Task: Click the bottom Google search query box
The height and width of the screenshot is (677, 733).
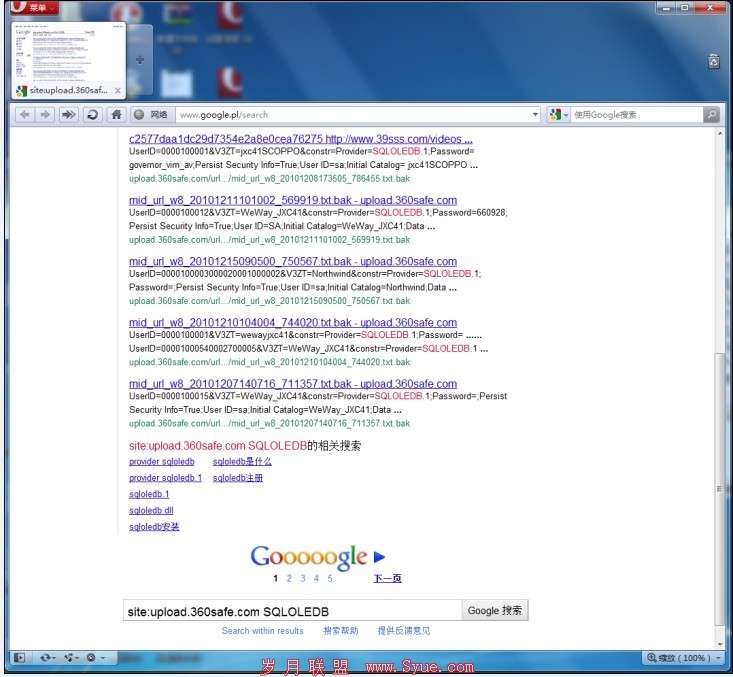Action: [x=293, y=611]
